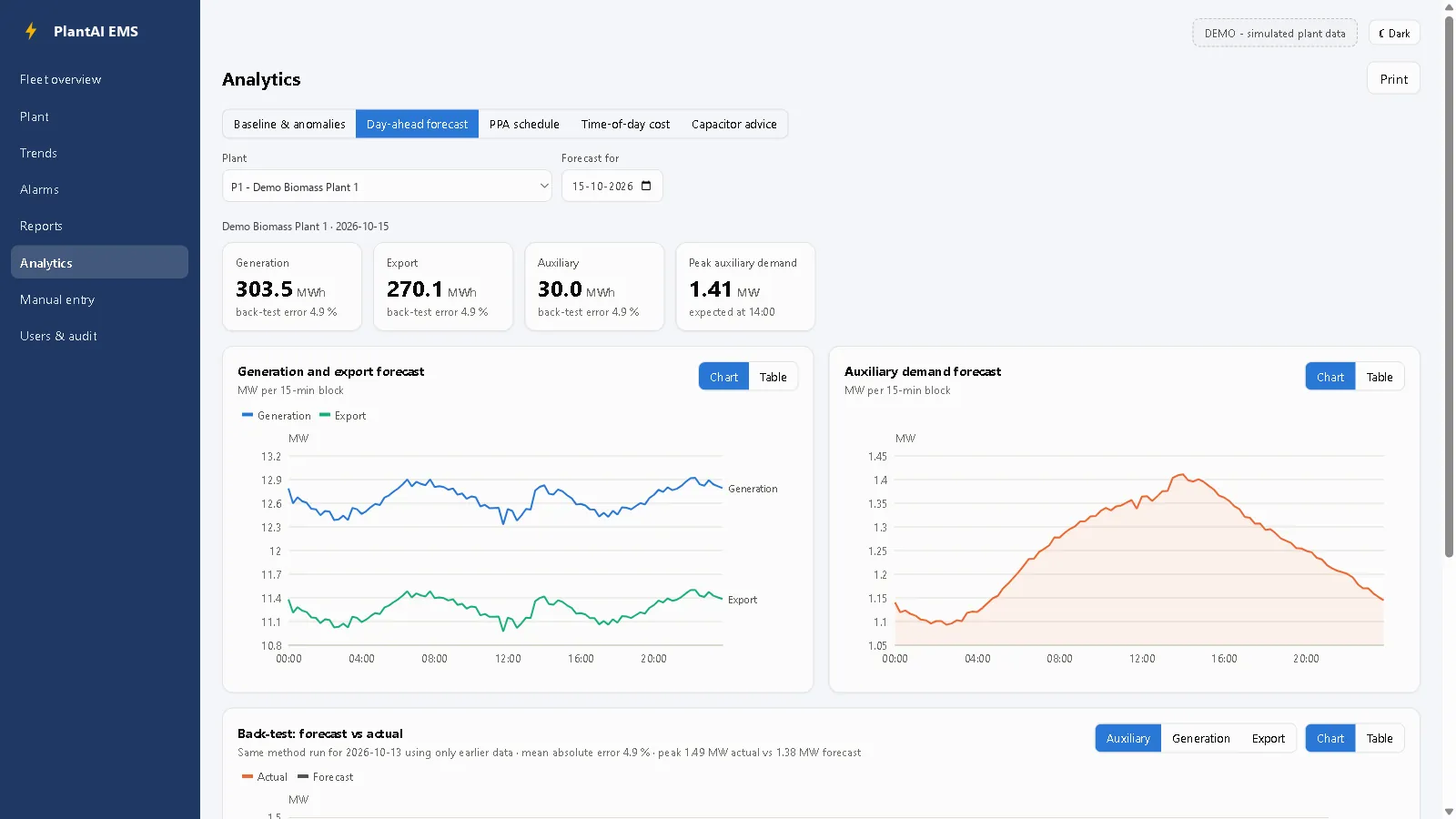Switch auxiliary demand forecast to Table view
1456x819 pixels.
point(1380,377)
